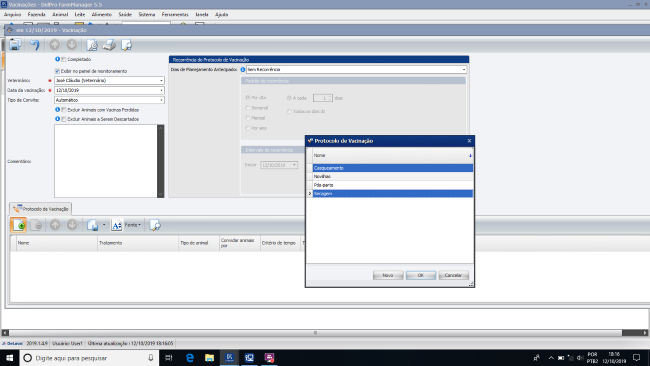Screen dimensions: 650x366
Task: Click the printer icon in toolbar
Action: tap(109, 45)
